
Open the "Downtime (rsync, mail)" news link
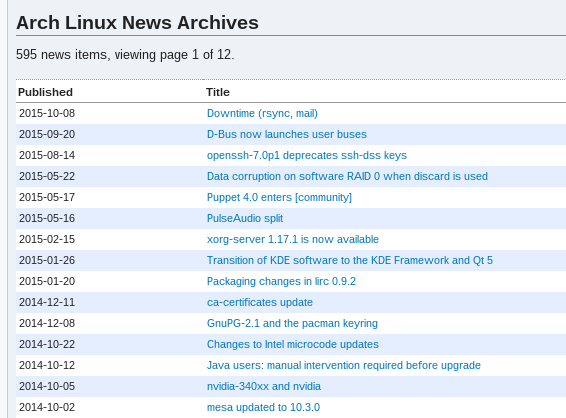(262, 113)
